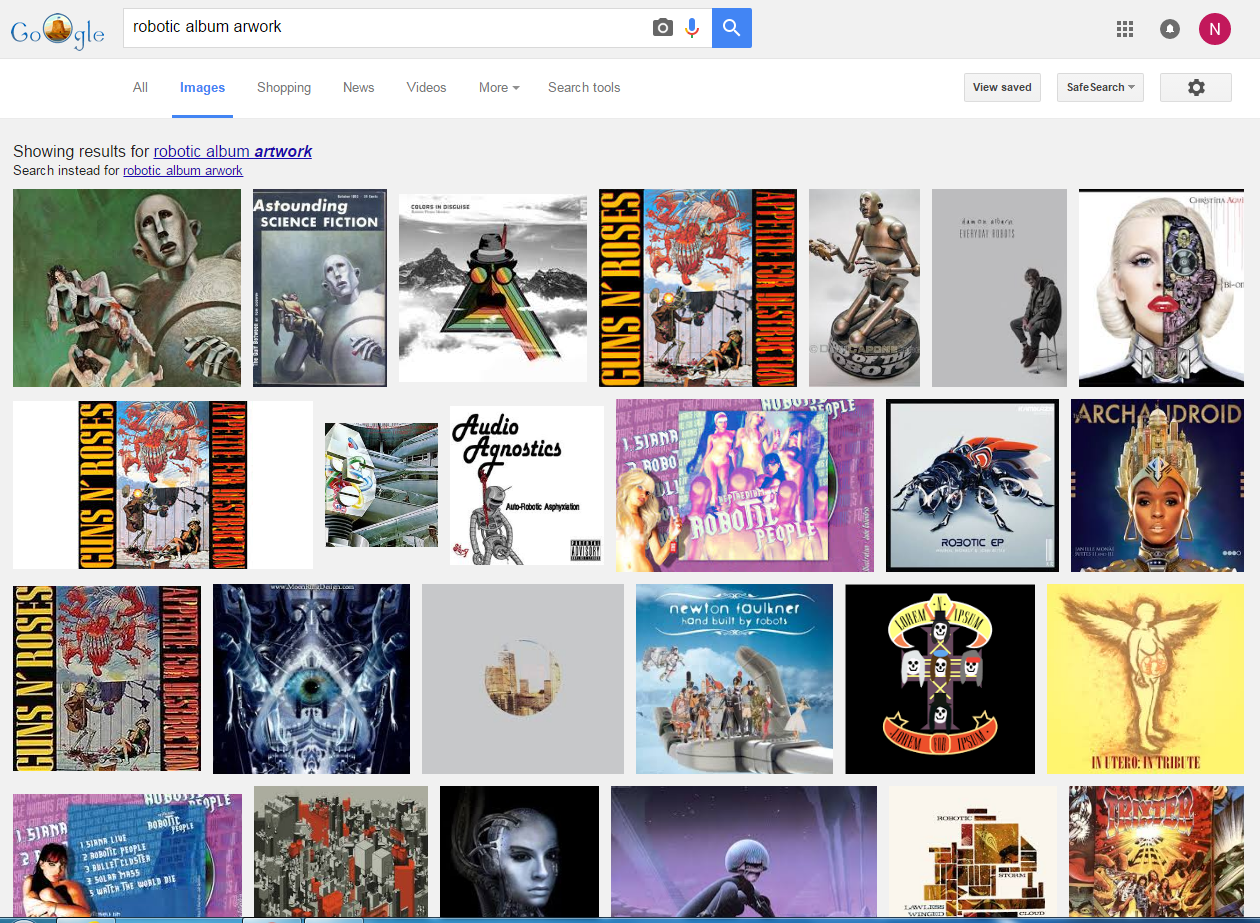The height and width of the screenshot is (923, 1260).
Task: Open purple reclining robot woman thumbnail
Action: click(x=744, y=851)
